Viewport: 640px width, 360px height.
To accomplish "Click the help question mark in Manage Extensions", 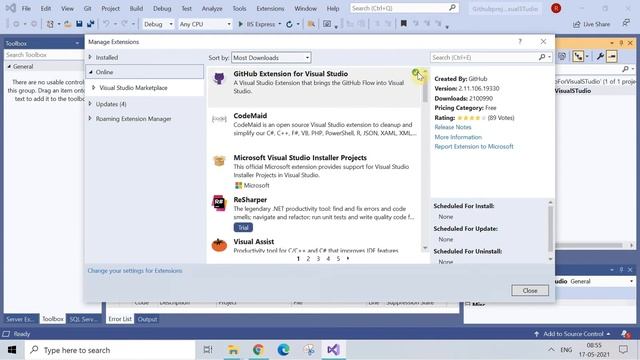I will [x=520, y=42].
